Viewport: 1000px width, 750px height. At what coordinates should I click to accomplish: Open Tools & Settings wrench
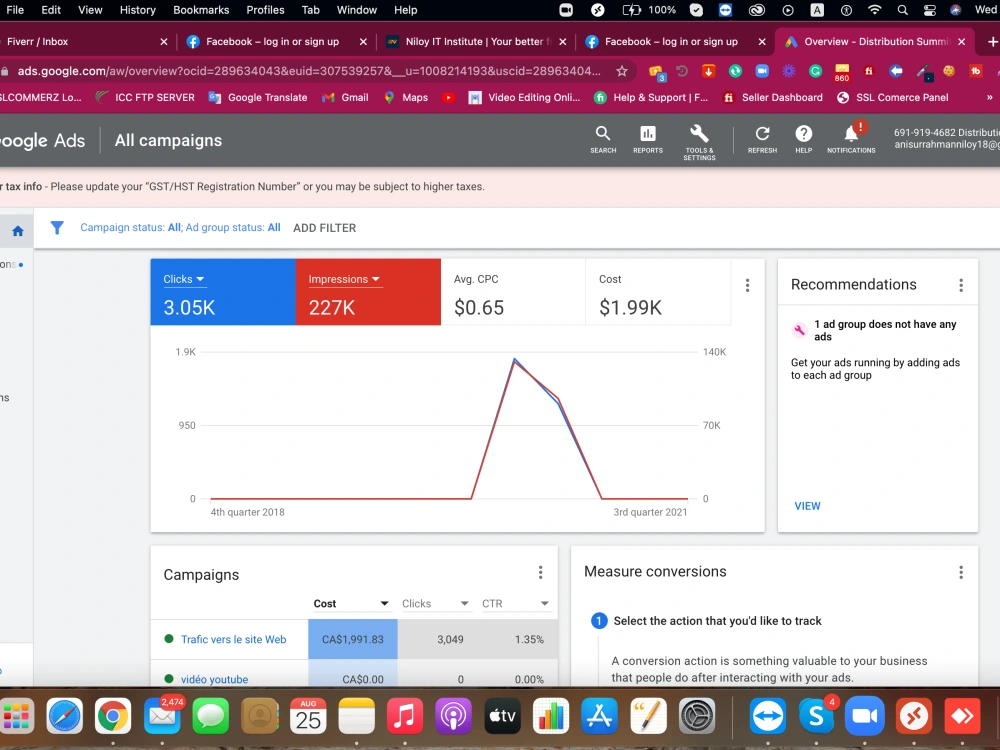pyautogui.click(x=699, y=142)
